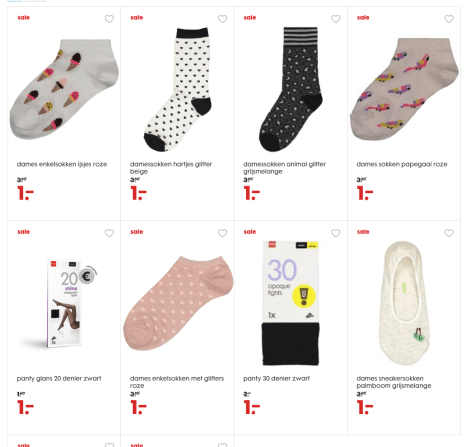Viewport: 475px width, 447px height.
Task: Click heart icon on panty glans 20 denier
Action: (109, 233)
